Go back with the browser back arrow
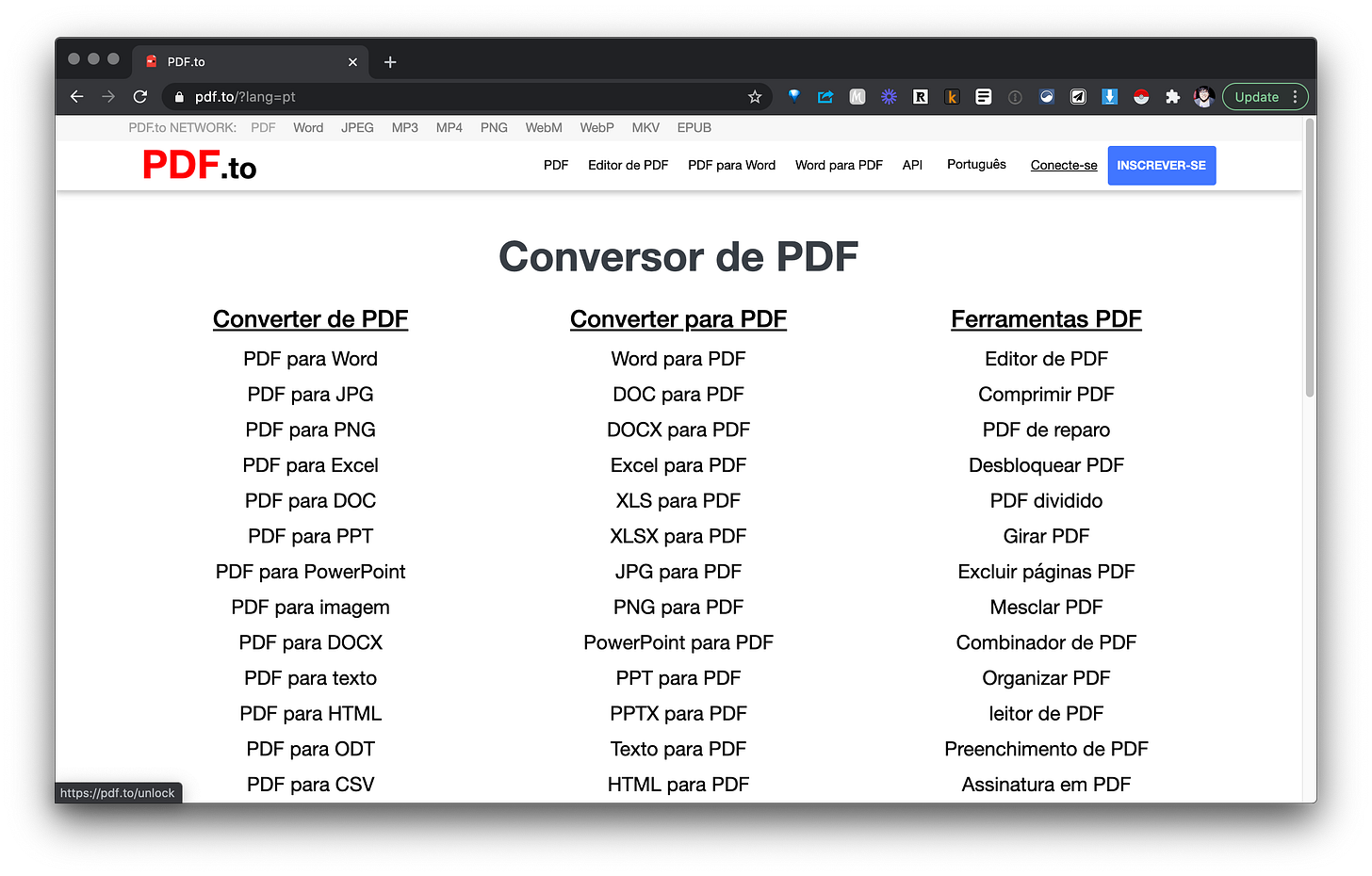Image resolution: width=1372 pixels, height=876 pixels. (x=77, y=97)
